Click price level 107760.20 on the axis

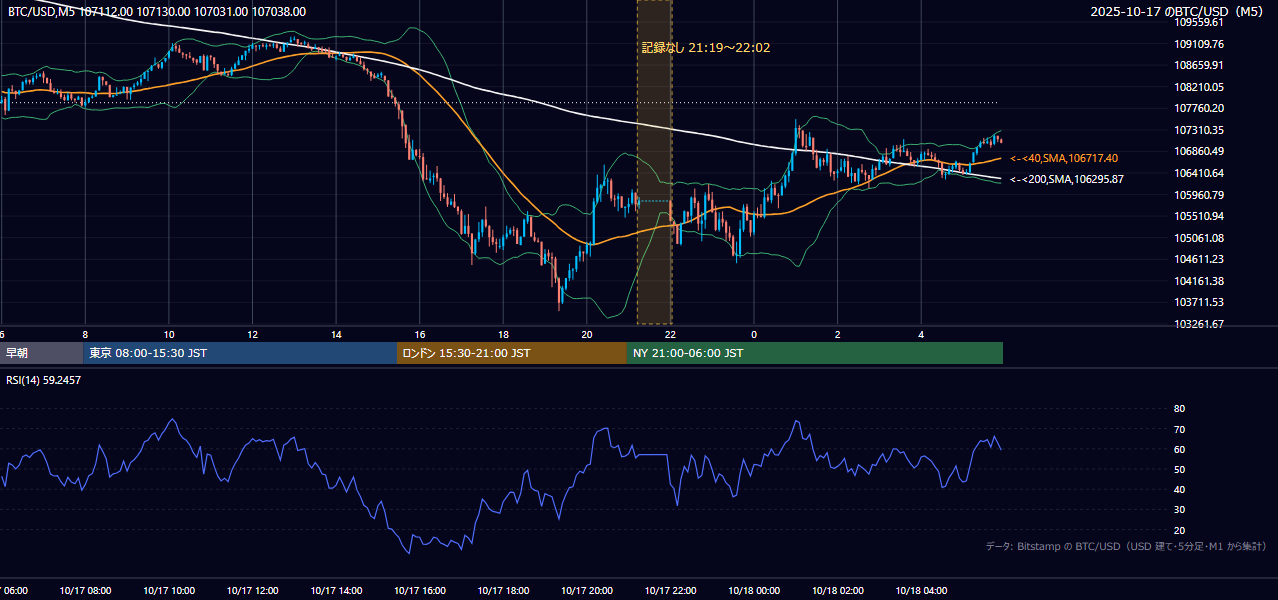1199,108
